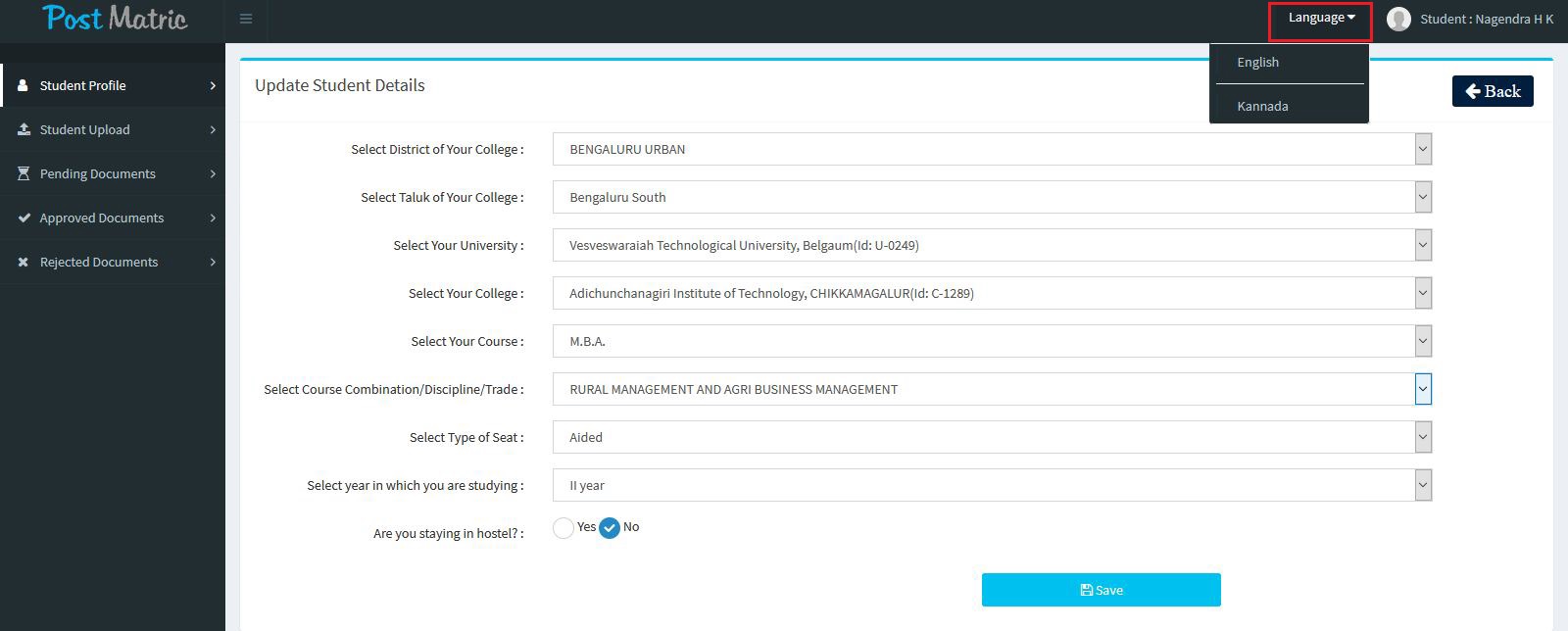Expand Pending Documents chevron
This screenshot has width=1568, height=631.
tap(213, 174)
